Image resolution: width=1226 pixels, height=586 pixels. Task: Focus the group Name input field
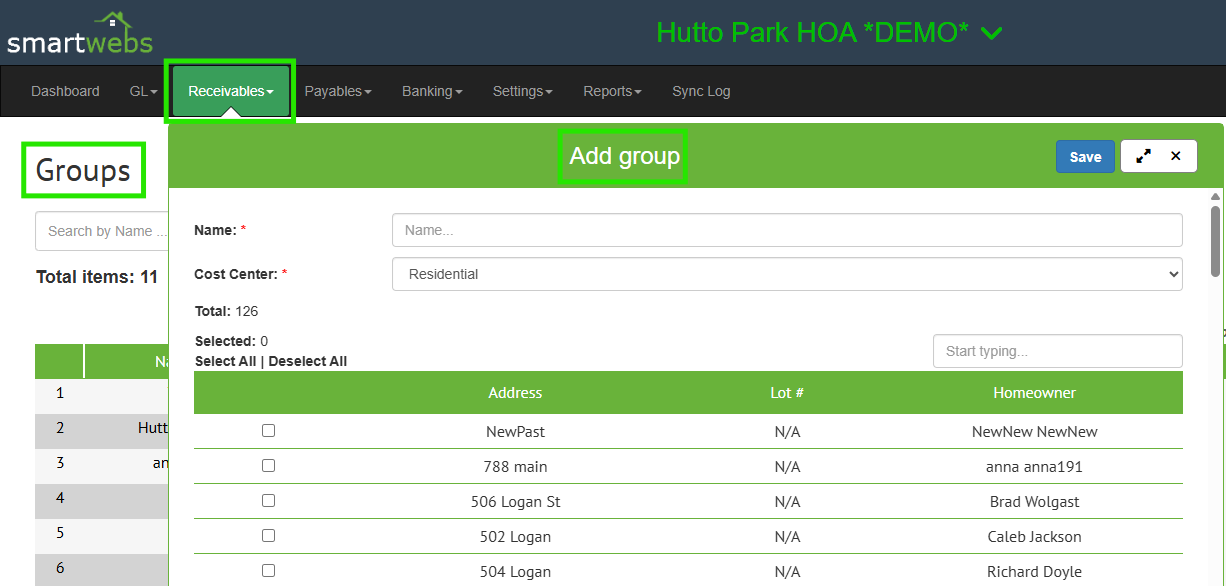coord(786,230)
